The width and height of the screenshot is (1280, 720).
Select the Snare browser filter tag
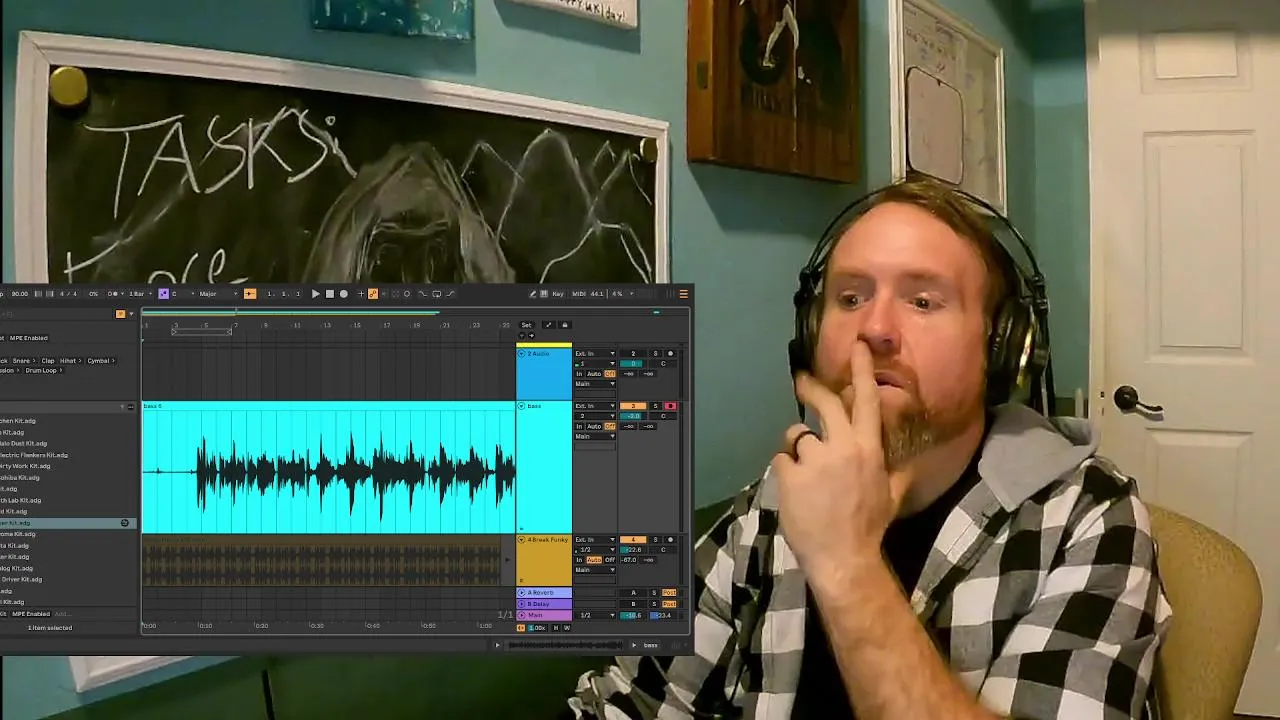(x=24, y=360)
